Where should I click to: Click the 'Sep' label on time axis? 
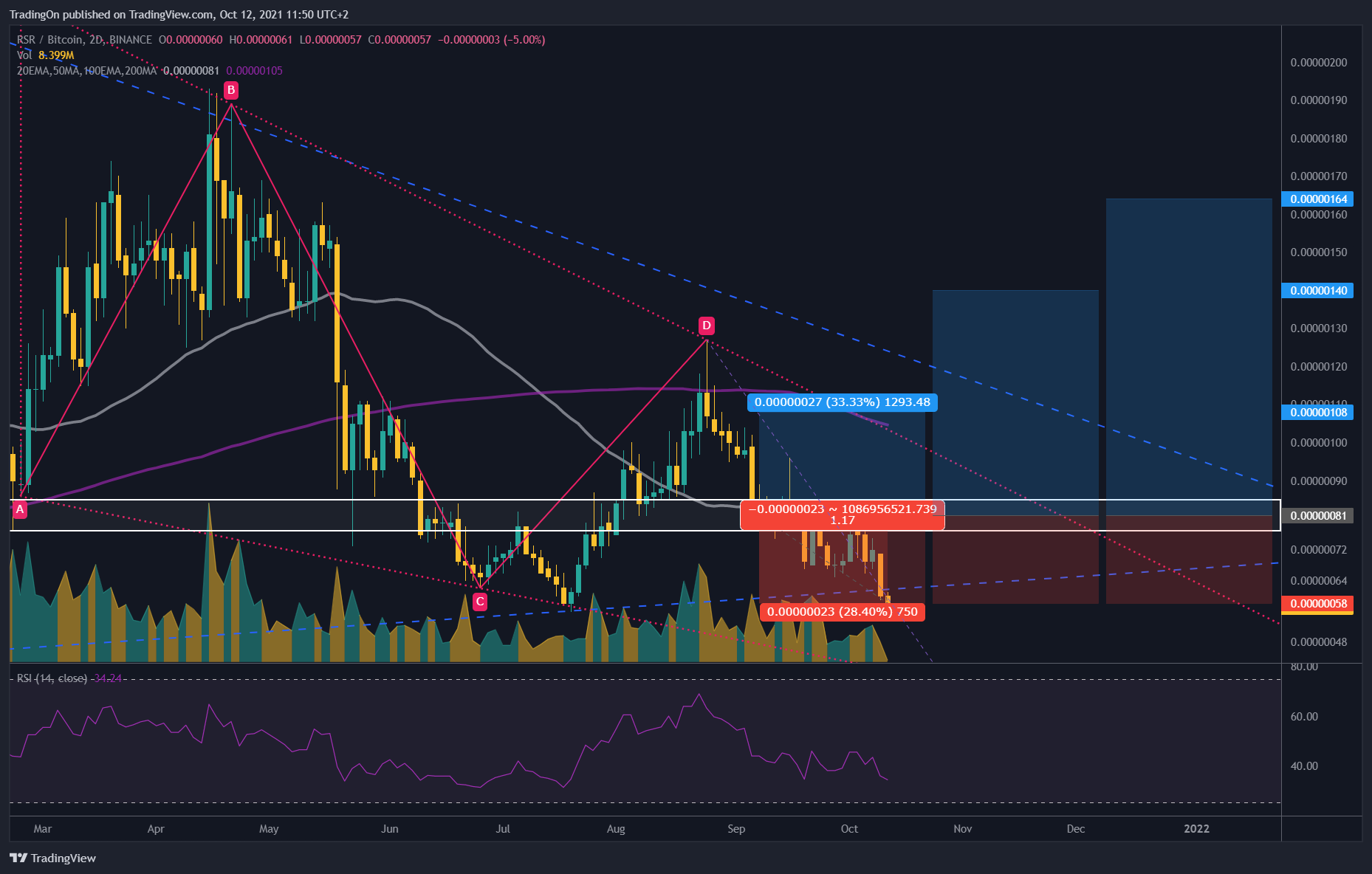[x=736, y=828]
